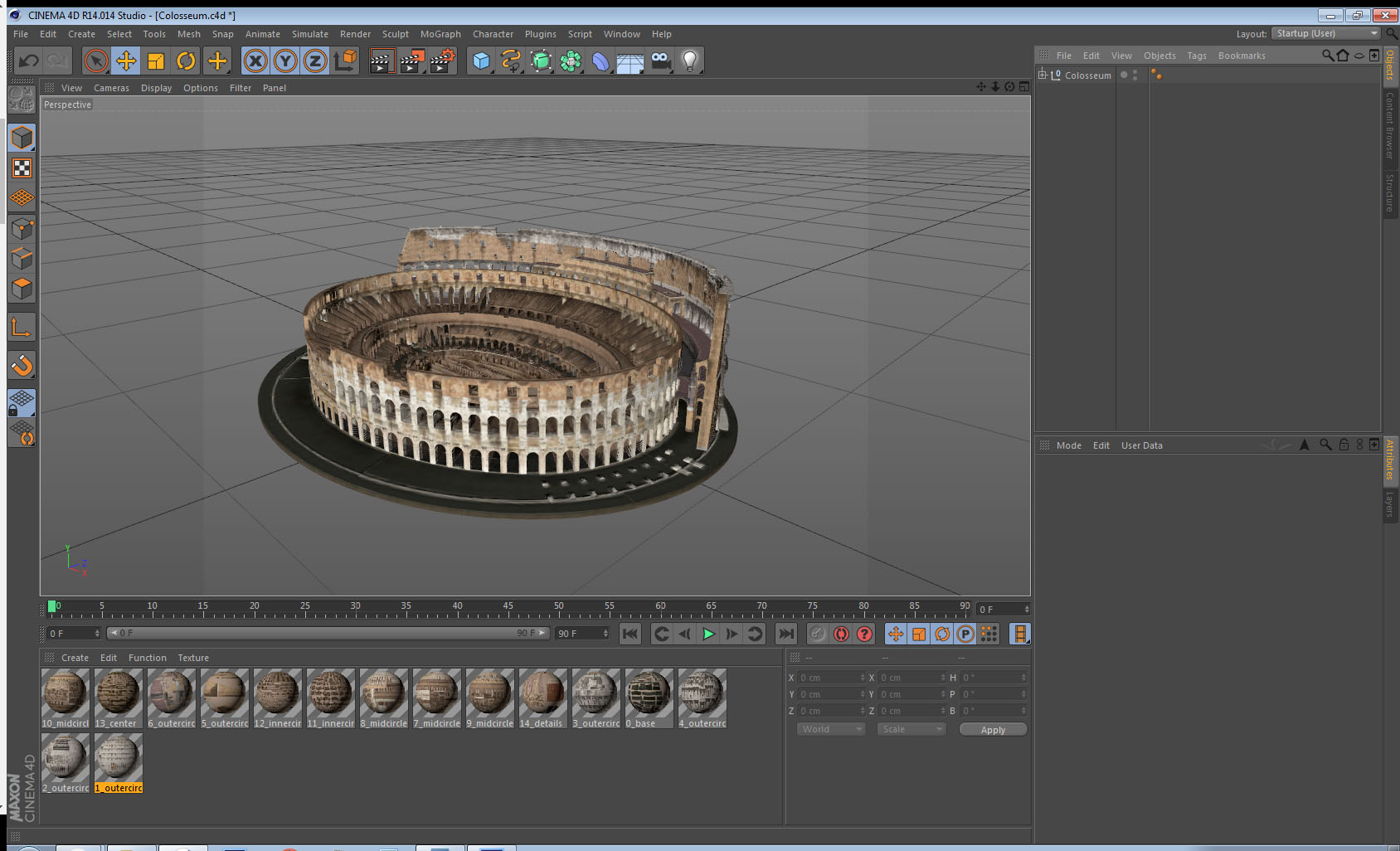Open Attributes Mode menu

[x=1068, y=445]
